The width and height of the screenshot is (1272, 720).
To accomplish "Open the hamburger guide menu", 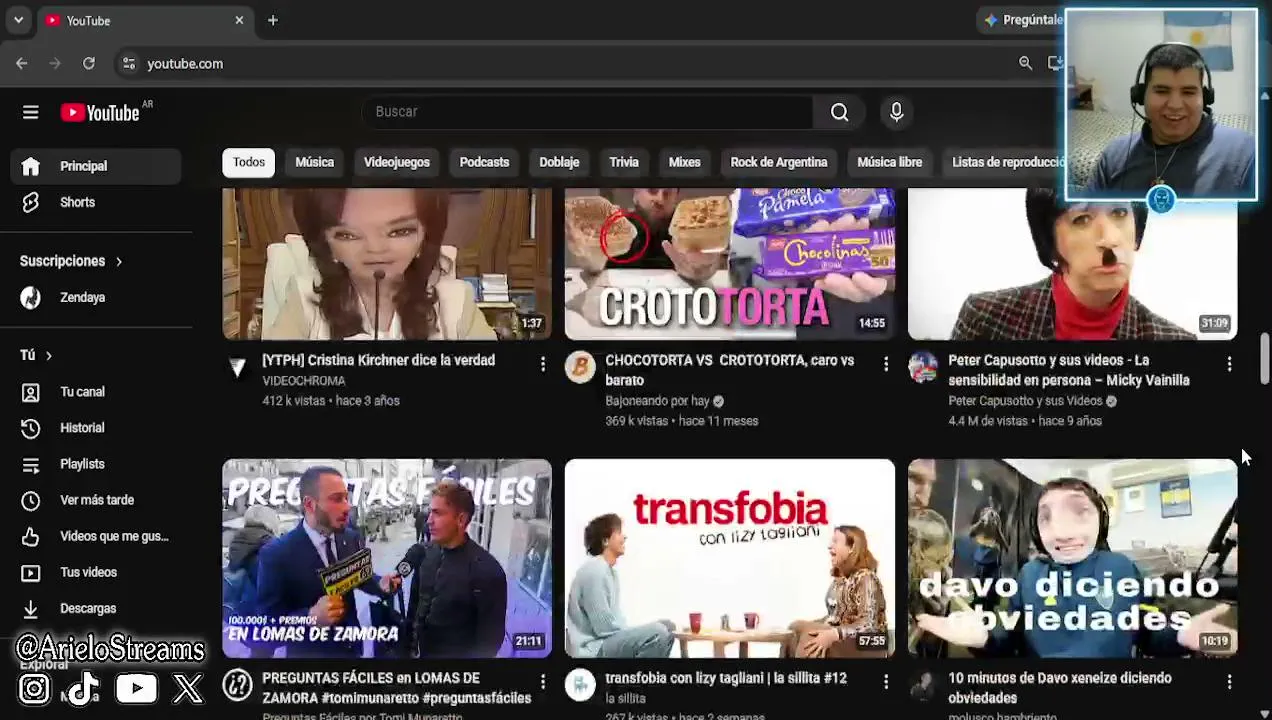I will pos(30,112).
